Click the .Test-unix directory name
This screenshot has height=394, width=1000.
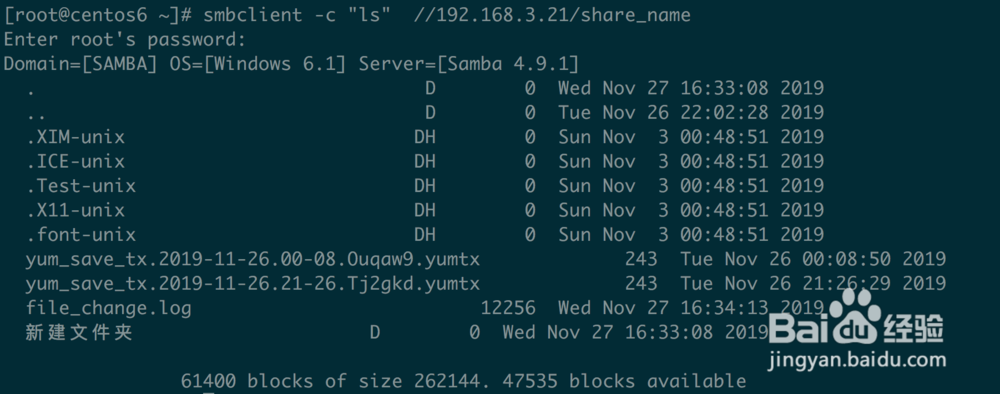click(81, 186)
